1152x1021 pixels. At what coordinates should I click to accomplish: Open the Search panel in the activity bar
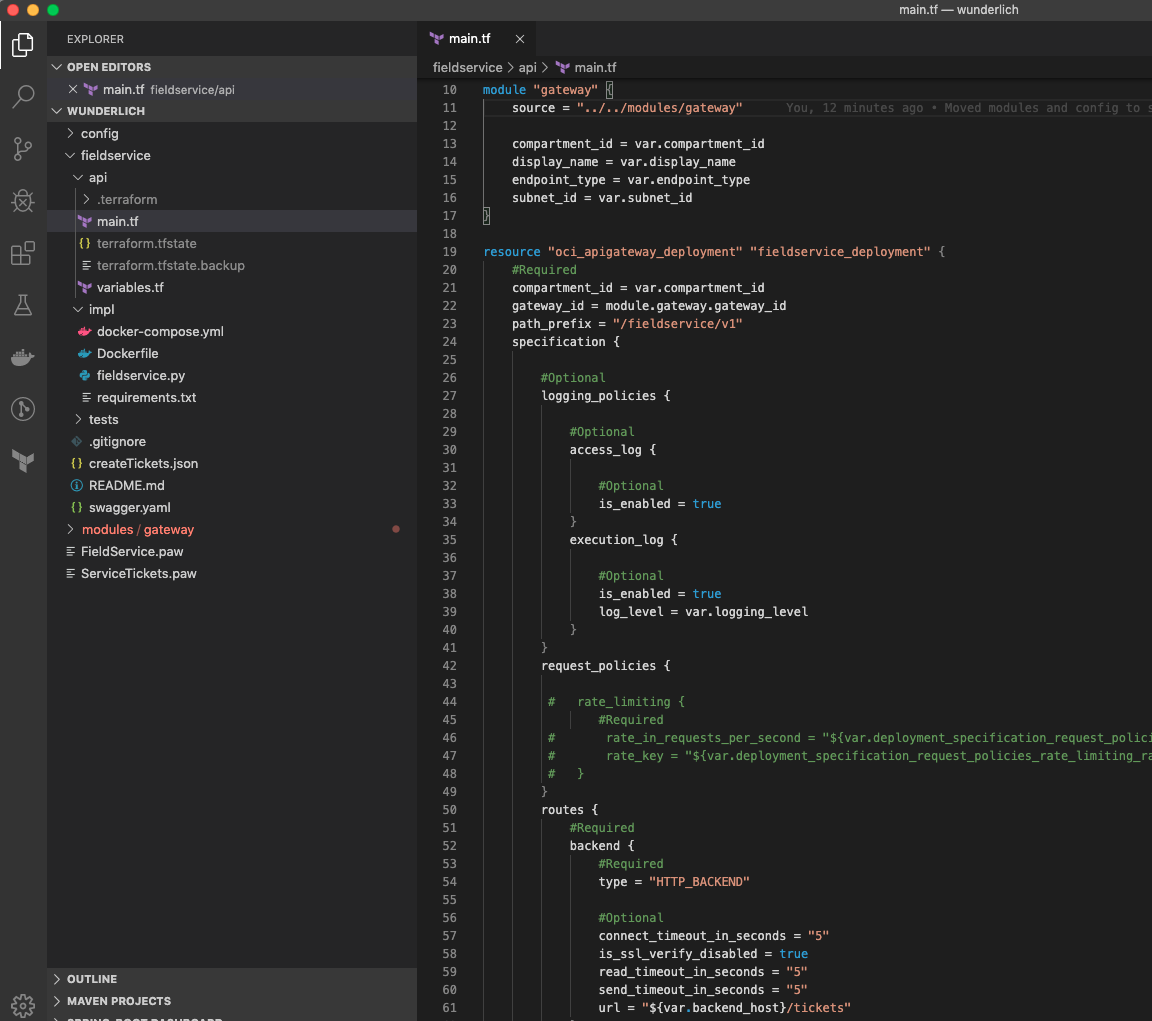pyautogui.click(x=22, y=96)
